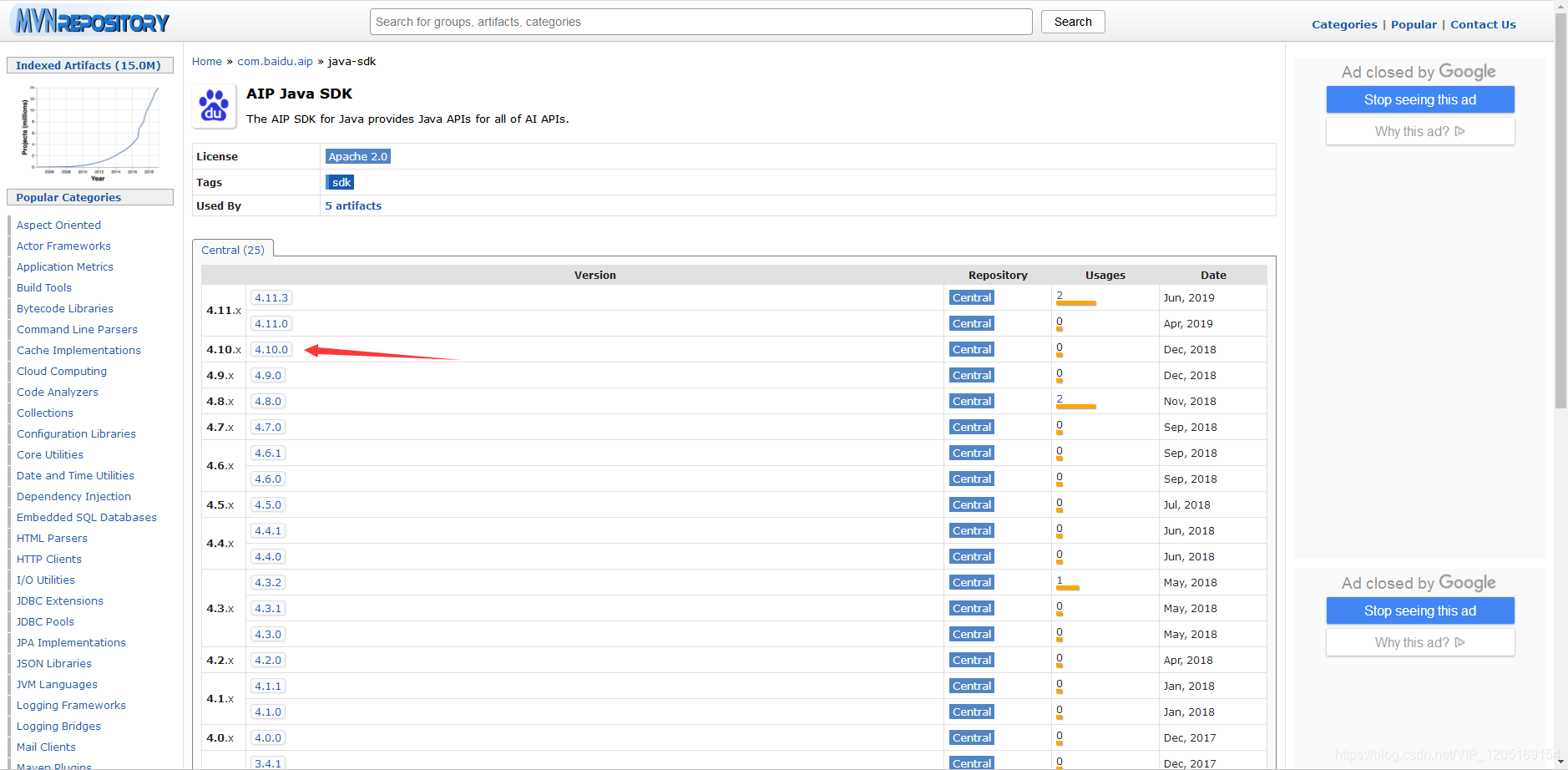1568x770 pixels.
Task: Open version 4.9.0
Action: pyautogui.click(x=268, y=375)
